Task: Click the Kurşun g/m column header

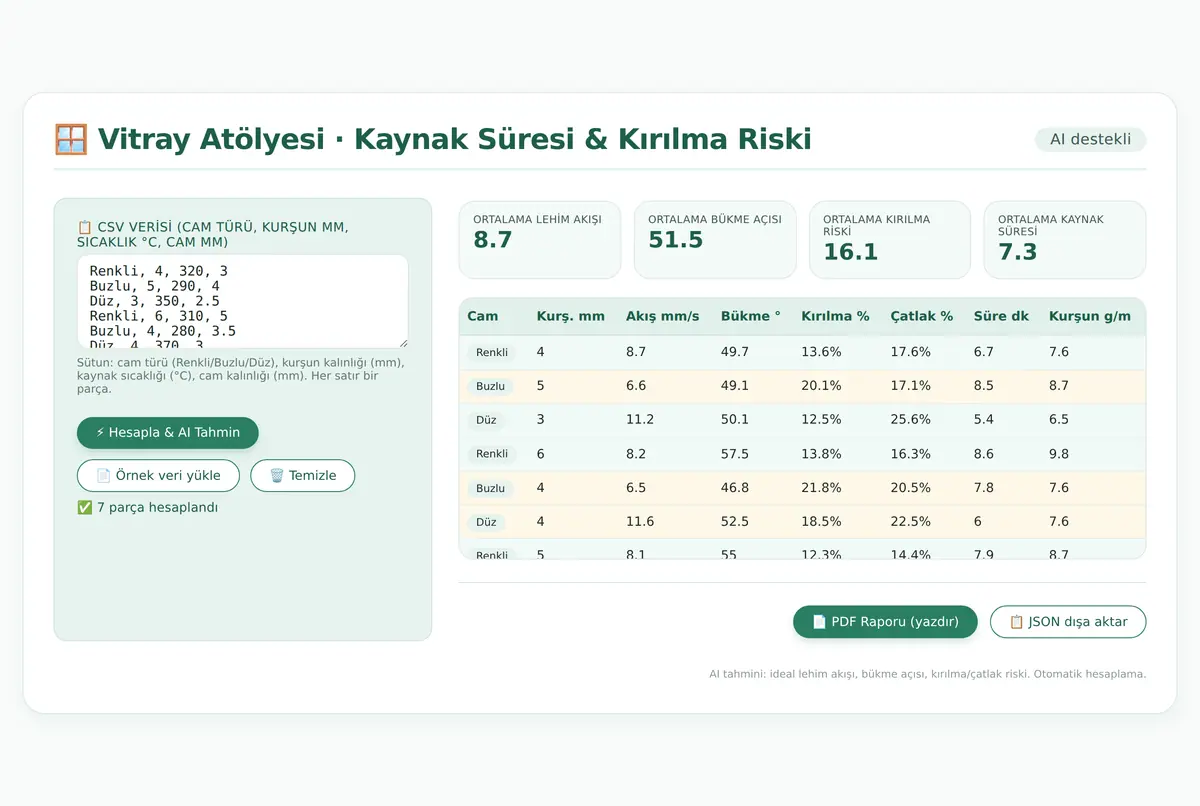Action: tap(1090, 316)
